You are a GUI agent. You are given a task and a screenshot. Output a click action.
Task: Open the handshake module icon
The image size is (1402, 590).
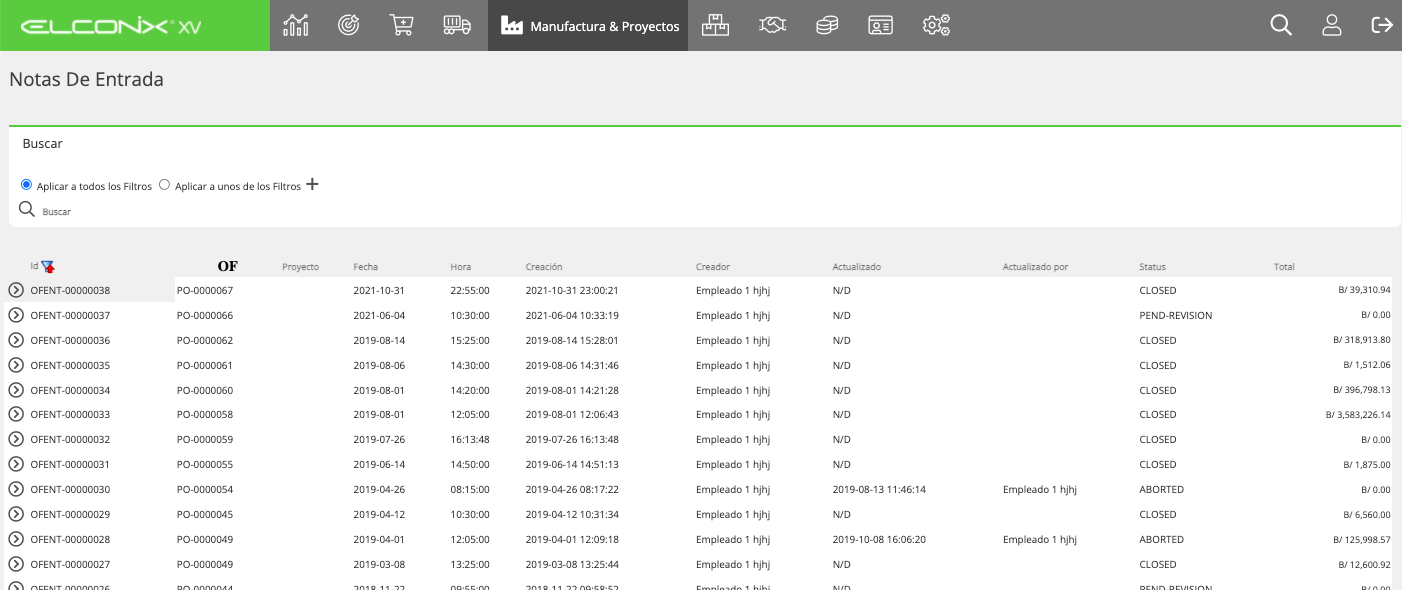(x=772, y=25)
